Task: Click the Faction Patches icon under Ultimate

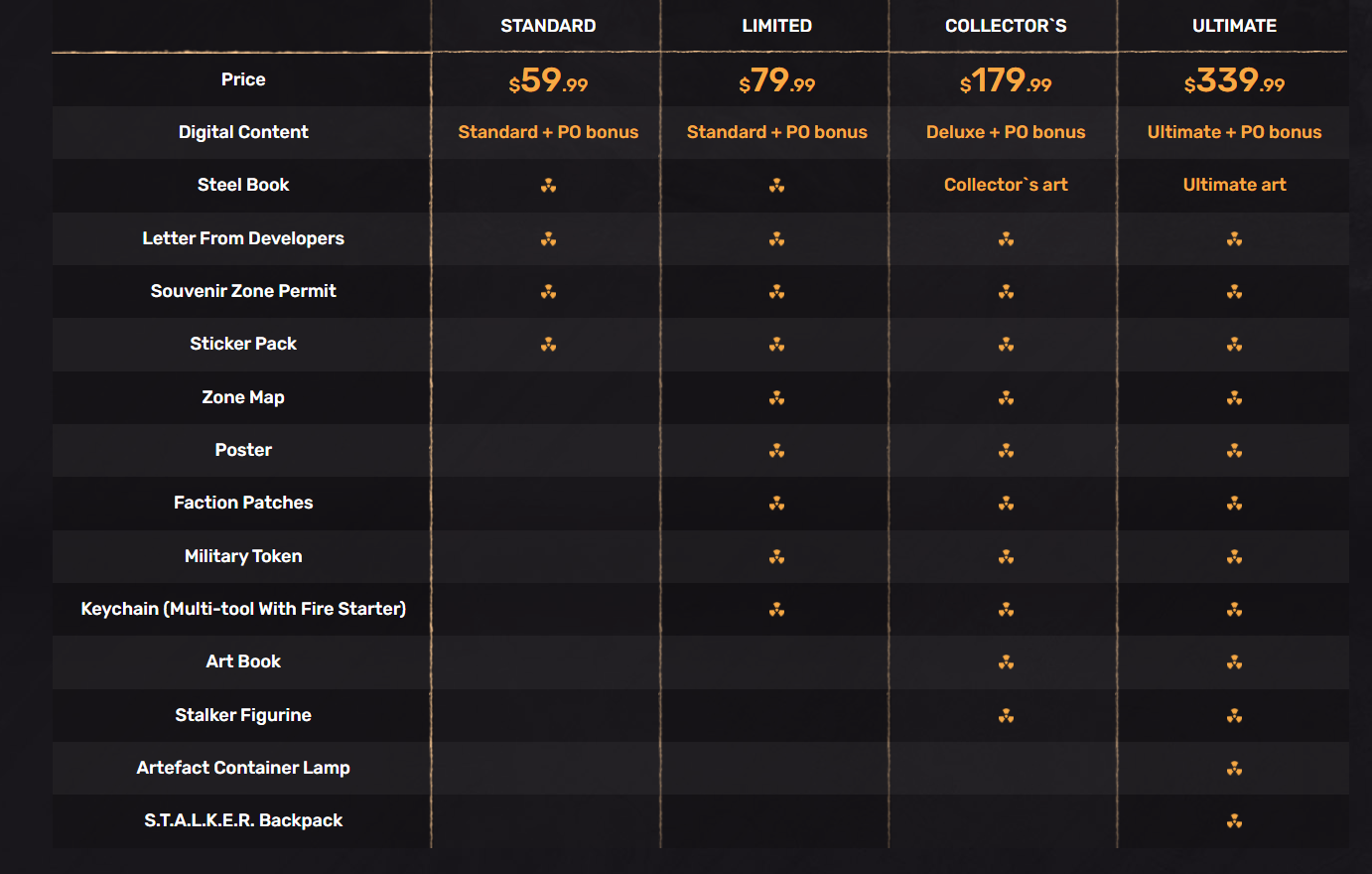Action: pyautogui.click(x=1234, y=504)
